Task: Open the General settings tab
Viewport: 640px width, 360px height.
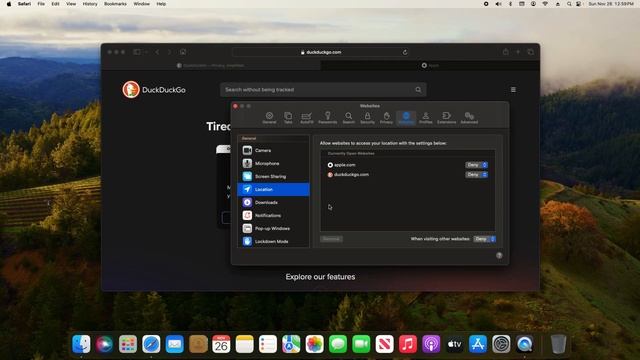Action: point(269,118)
